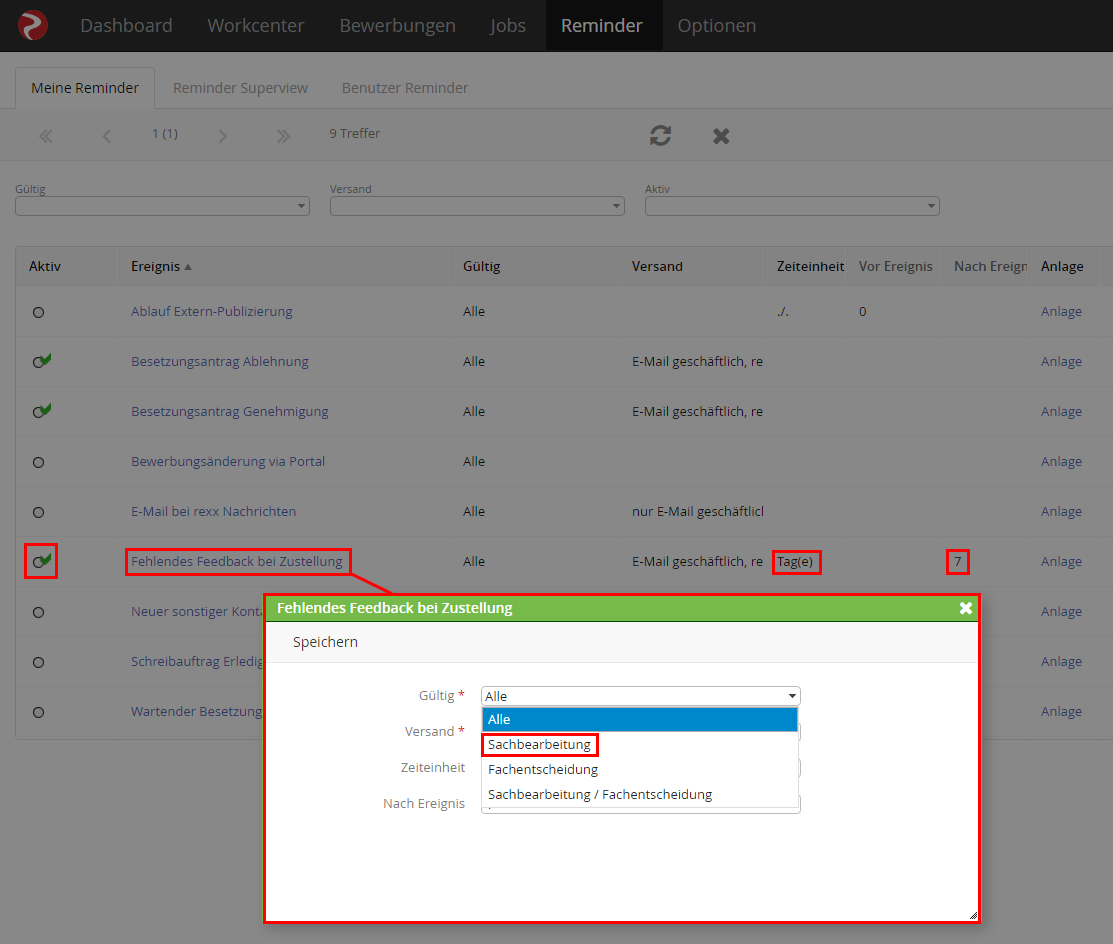1113x944 pixels.
Task: Click Anlage for Bewerbungsänderung via Portal
Action: (1061, 461)
